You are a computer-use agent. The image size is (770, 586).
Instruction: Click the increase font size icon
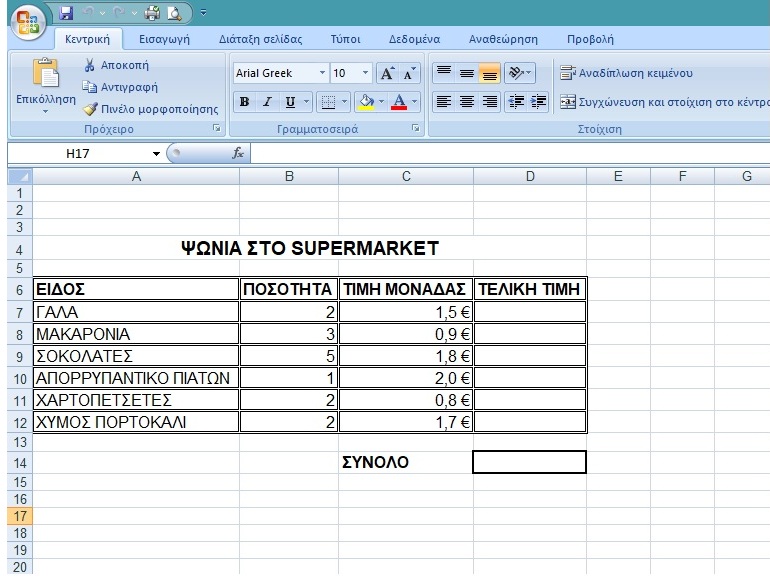tap(388, 73)
